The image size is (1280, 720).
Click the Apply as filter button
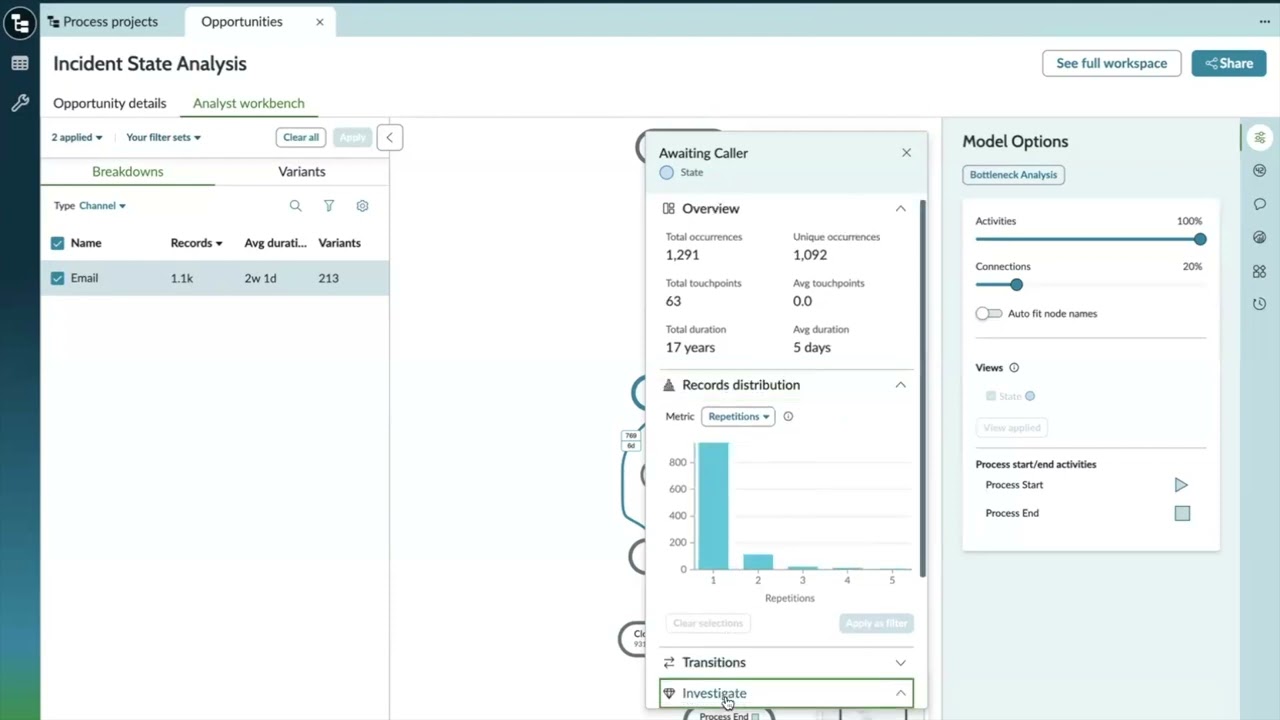[x=876, y=623]
